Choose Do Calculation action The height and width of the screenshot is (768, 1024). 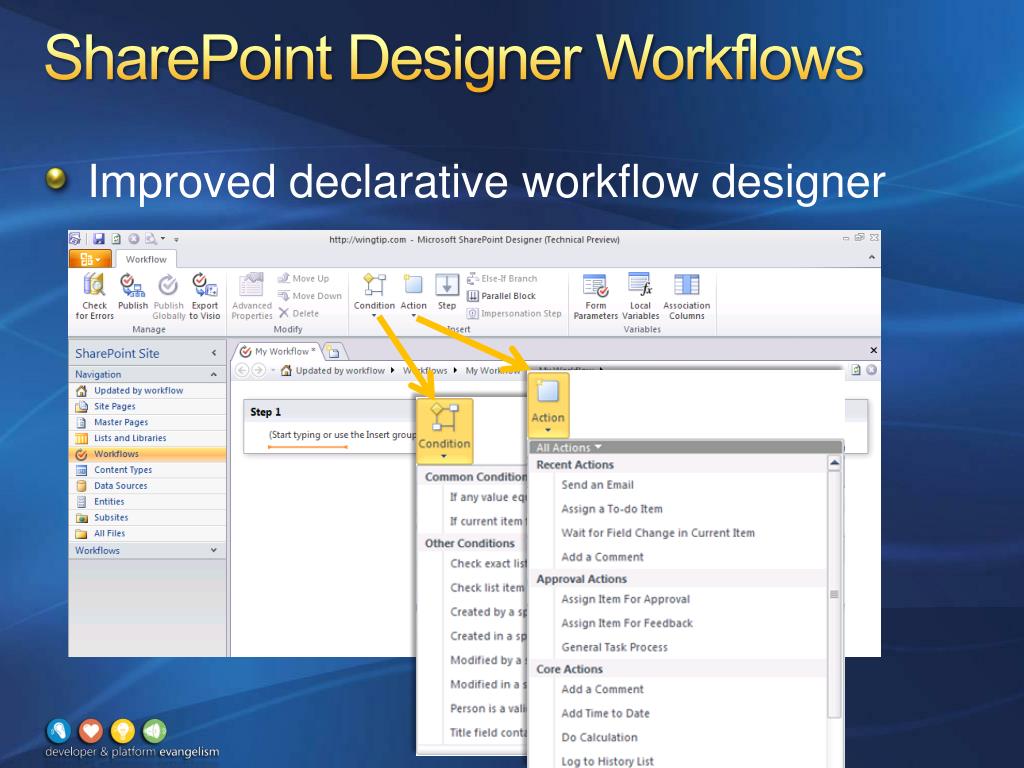[600, 737]
